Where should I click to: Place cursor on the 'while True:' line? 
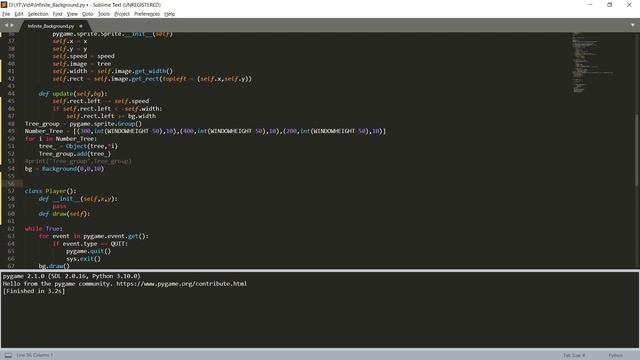[43, 229]
